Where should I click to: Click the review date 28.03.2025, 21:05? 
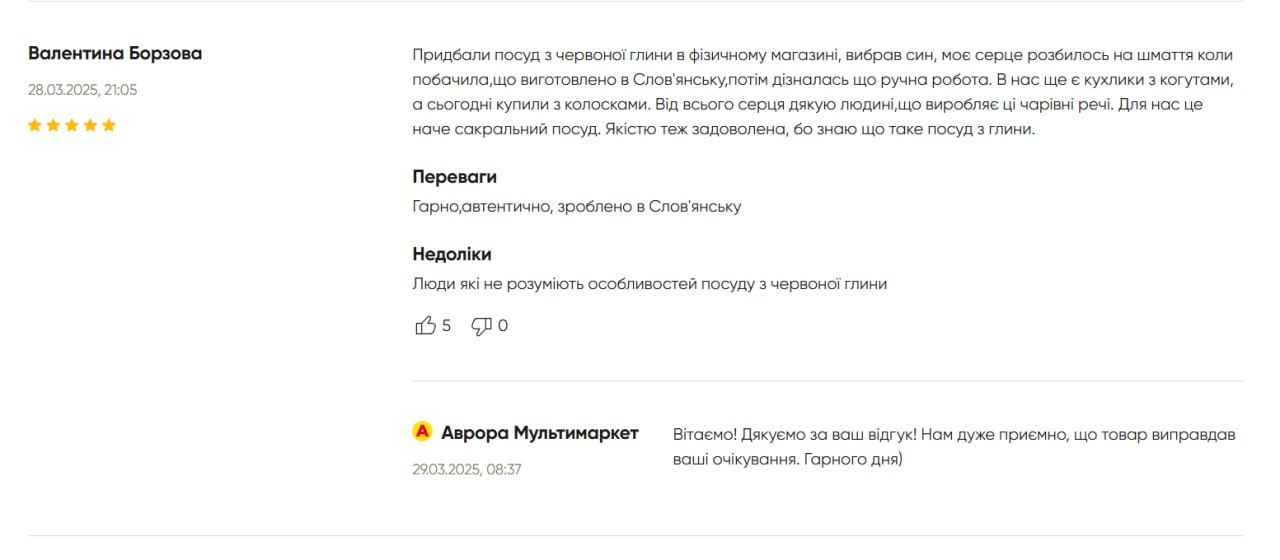pos(83,90)
